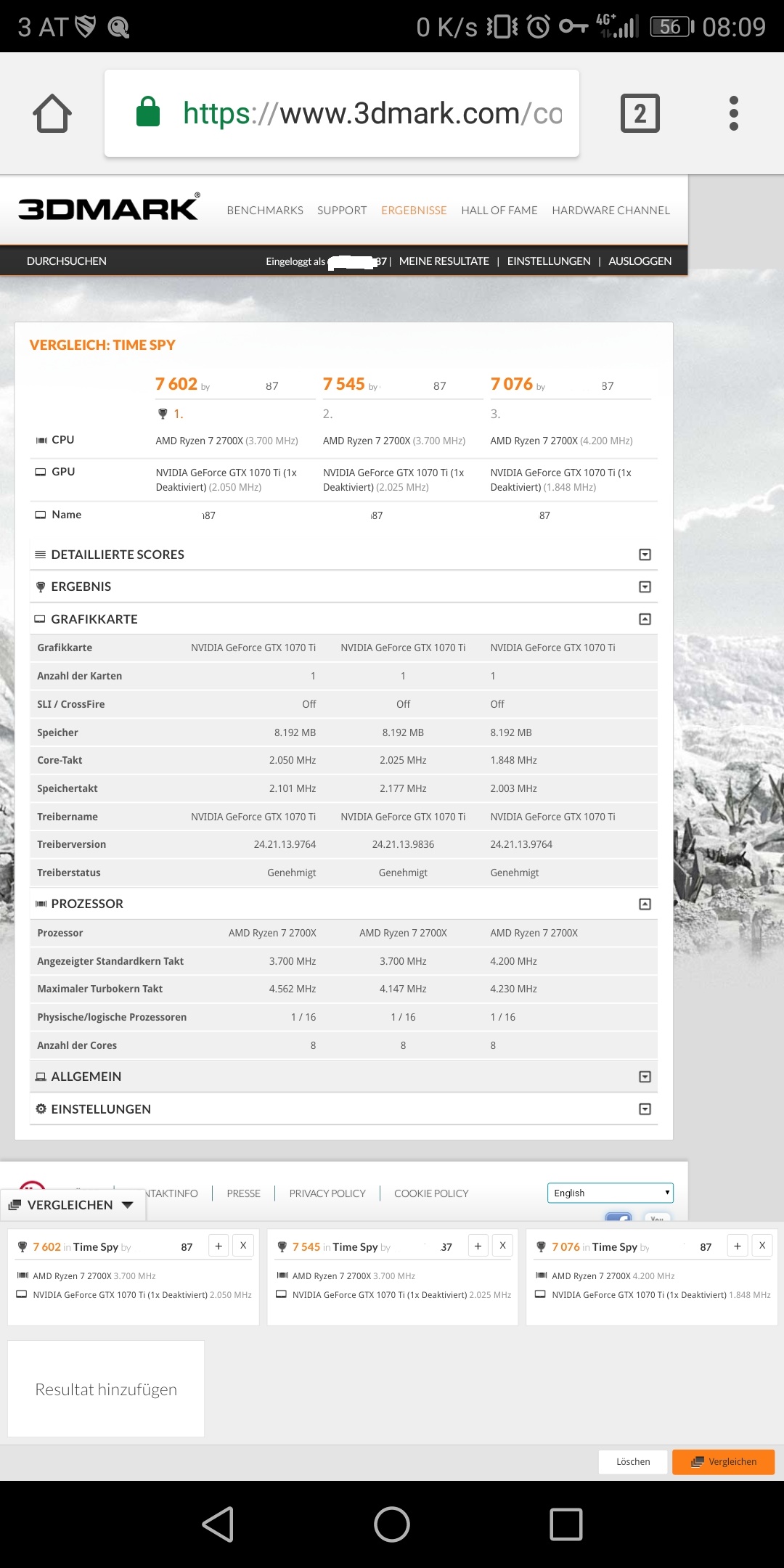Click trophy icon on 7 545 compare card

point(282,1247)
